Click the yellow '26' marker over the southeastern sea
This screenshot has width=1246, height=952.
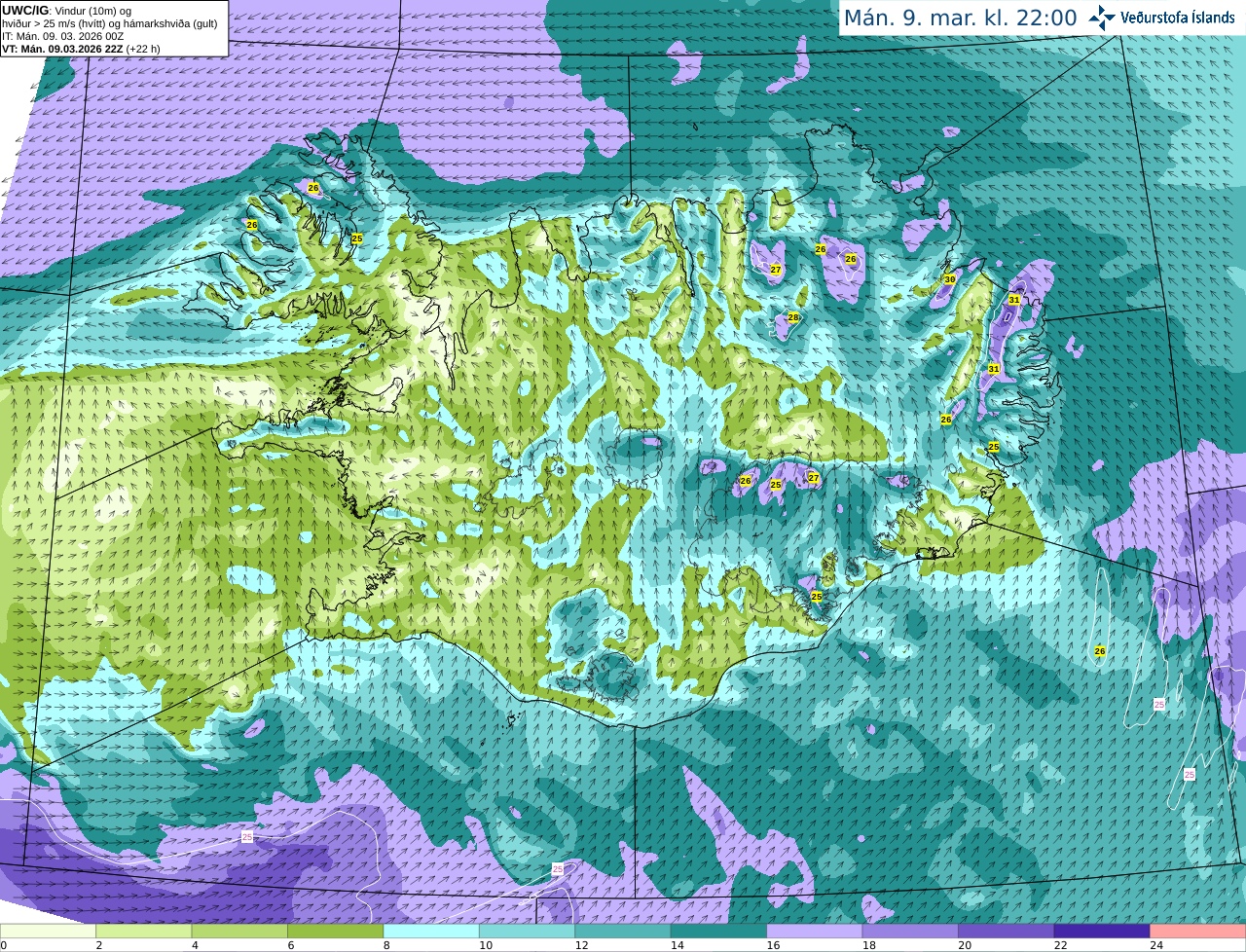(x=1100, y=651)
